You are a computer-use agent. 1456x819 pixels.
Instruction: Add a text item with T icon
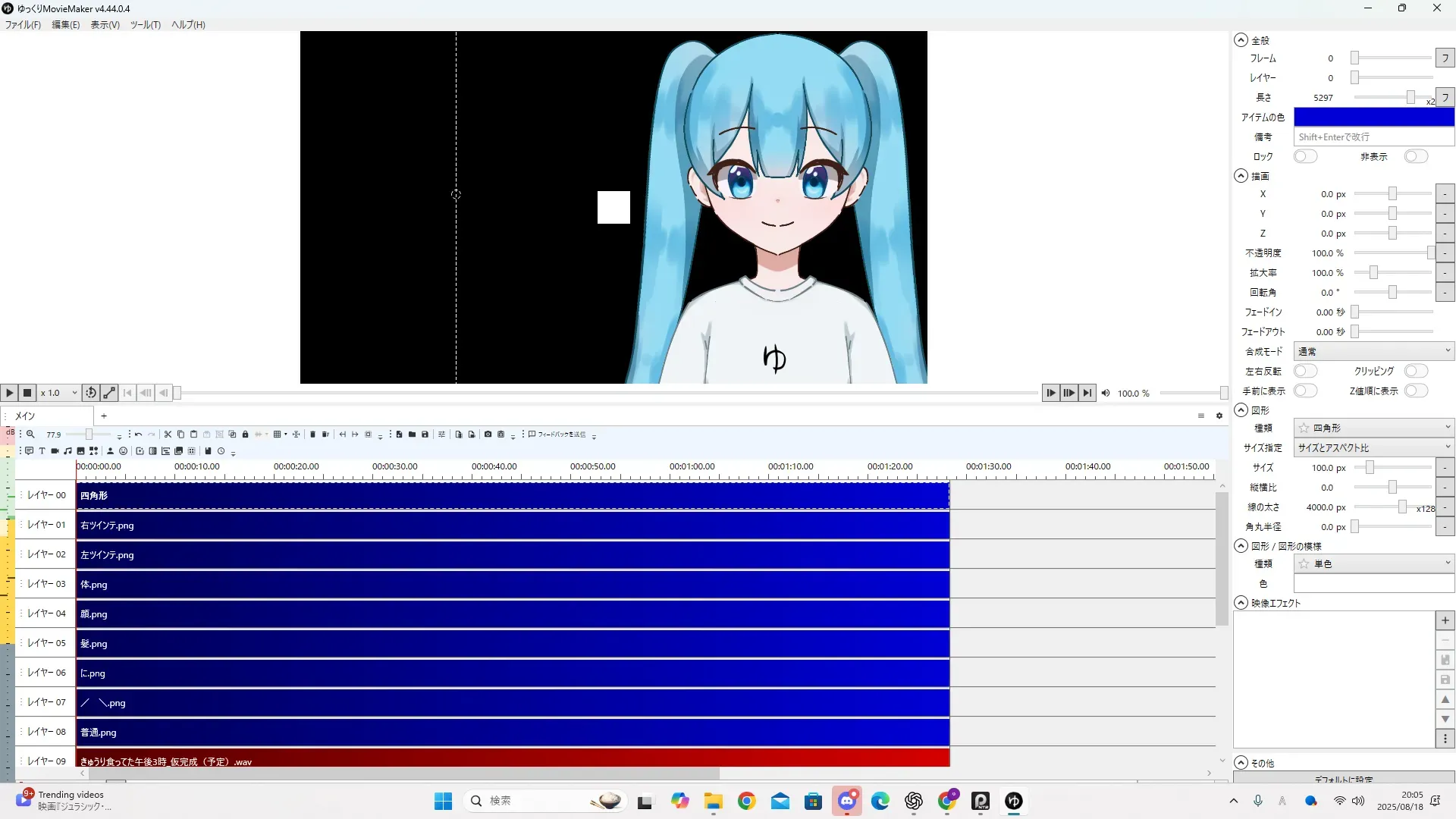click(42, 451)
